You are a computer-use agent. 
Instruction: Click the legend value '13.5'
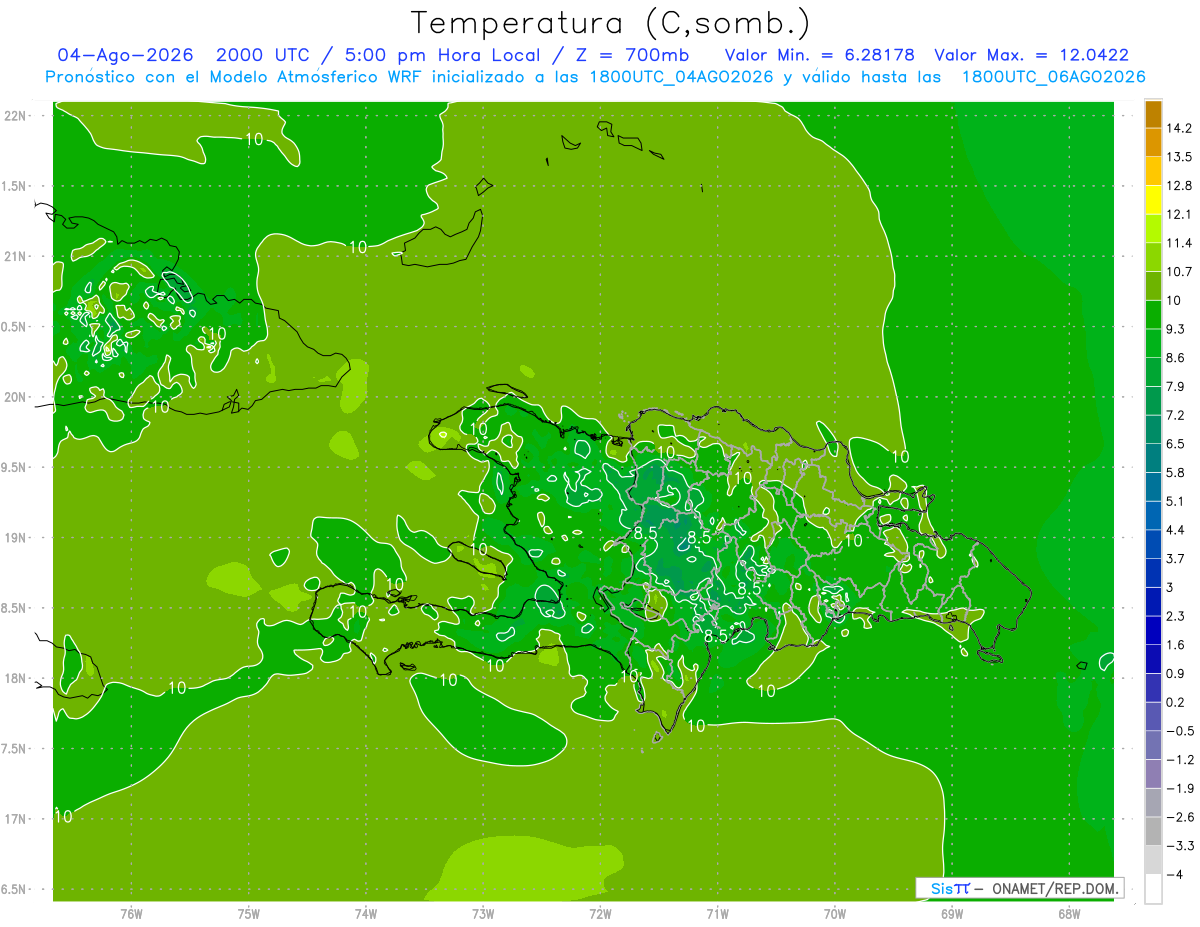point(1181,157)
